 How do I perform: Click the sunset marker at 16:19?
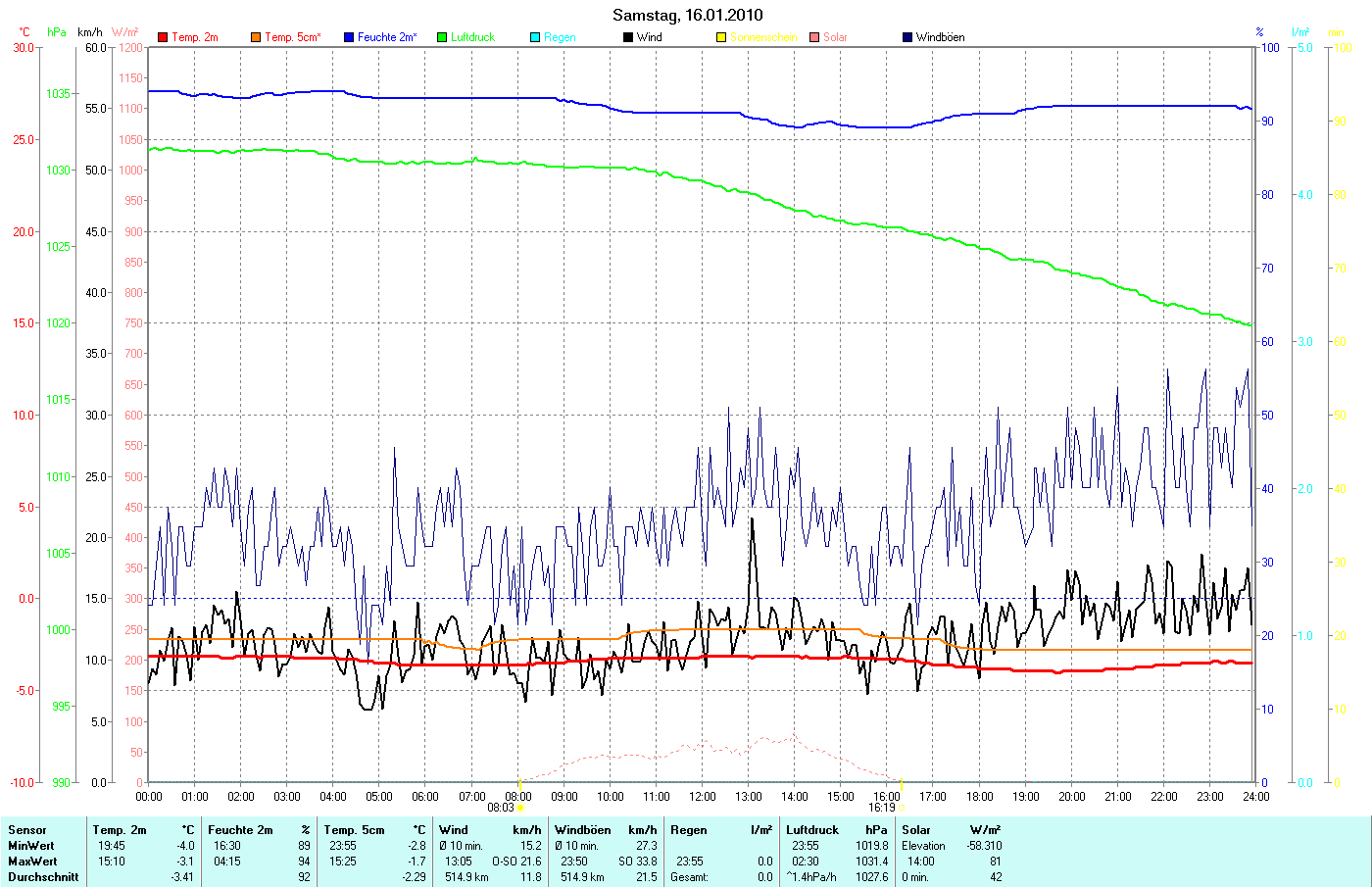(x=901, y=808)
